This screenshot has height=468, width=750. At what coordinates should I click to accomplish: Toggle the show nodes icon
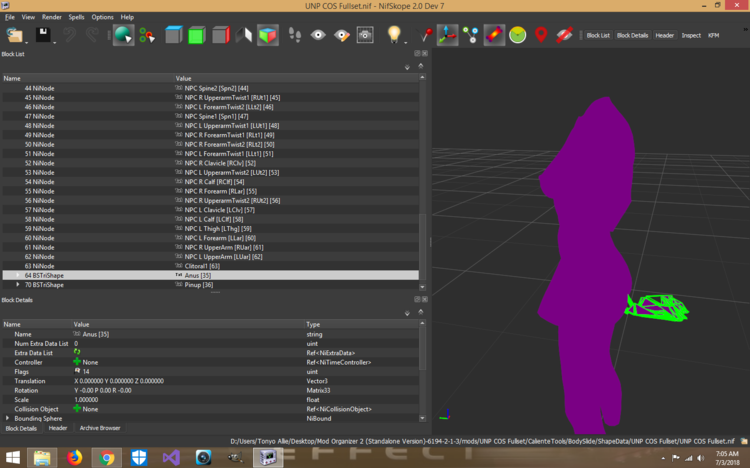click(x=471, y=35)
